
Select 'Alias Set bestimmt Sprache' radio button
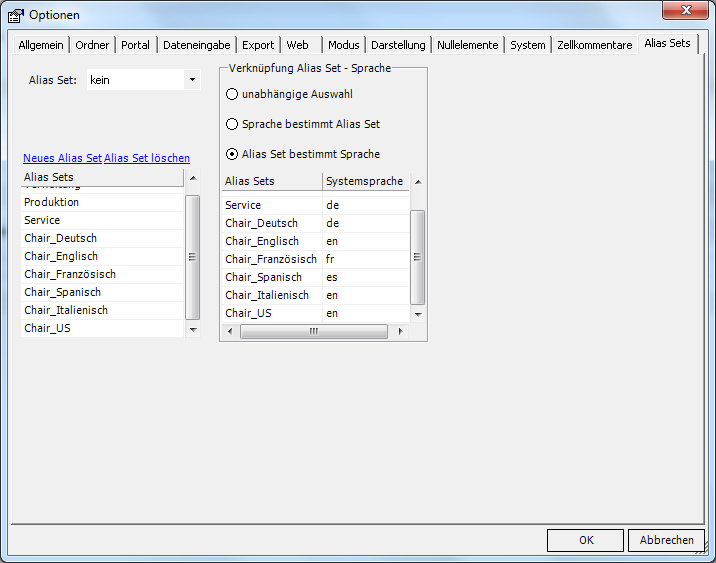pos(232,154)
